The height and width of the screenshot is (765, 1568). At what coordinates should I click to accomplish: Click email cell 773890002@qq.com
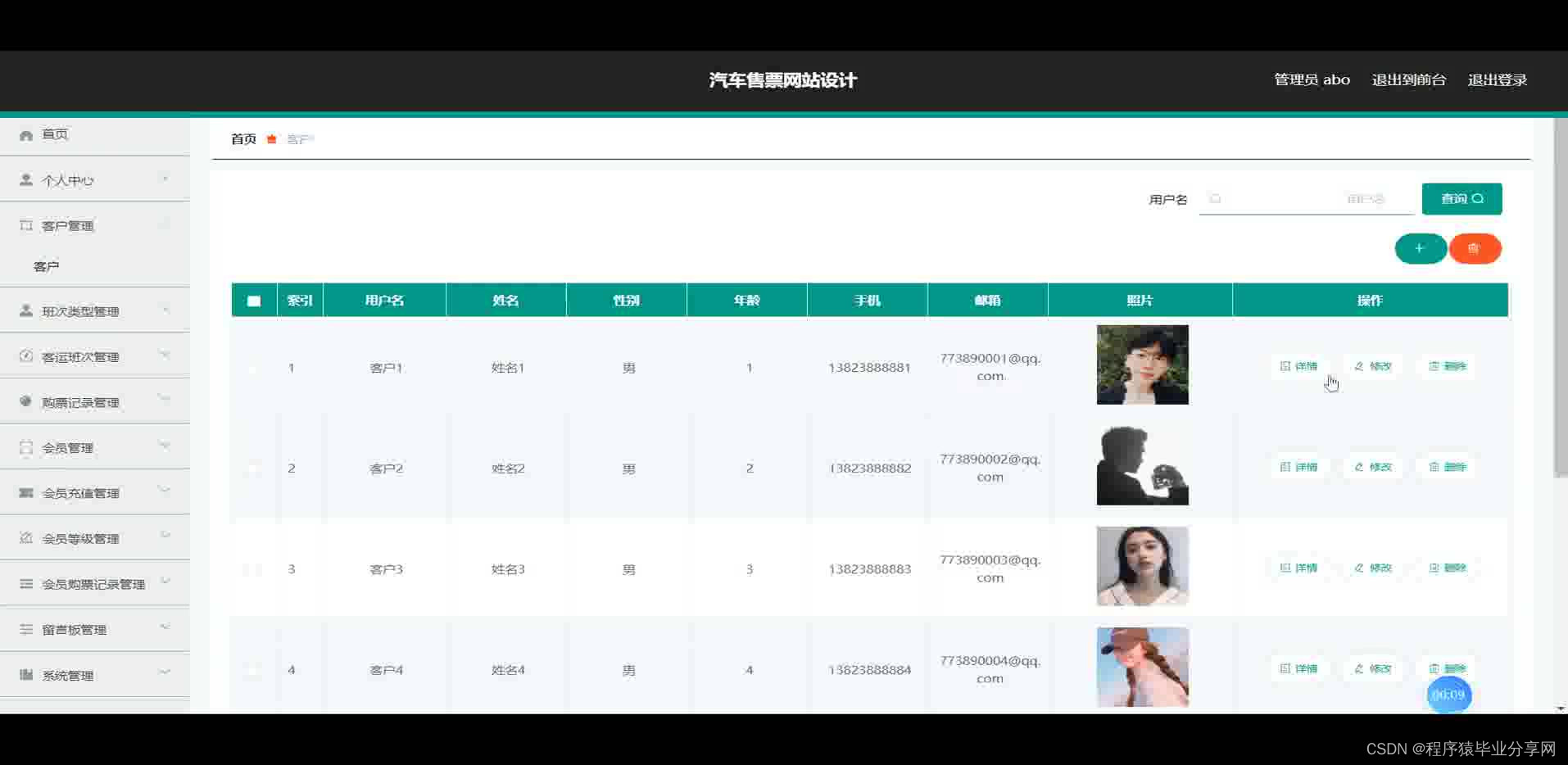[990, 468]
